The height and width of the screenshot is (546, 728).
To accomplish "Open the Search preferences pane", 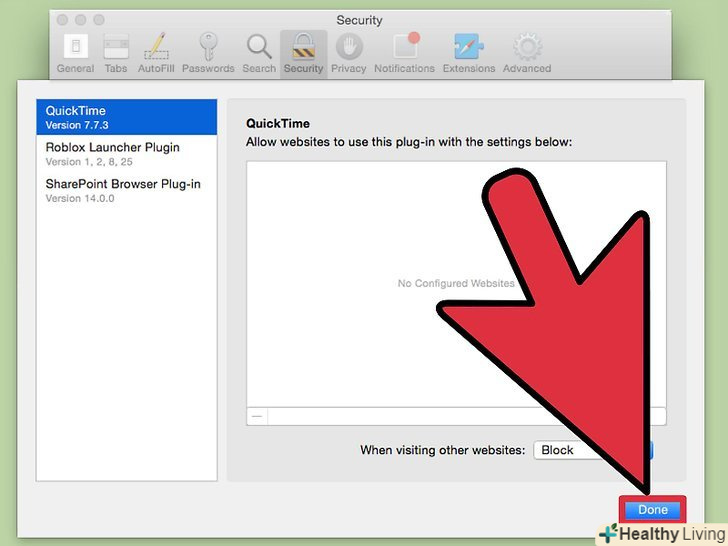I will pyautogui.click(x=259, y=53).
